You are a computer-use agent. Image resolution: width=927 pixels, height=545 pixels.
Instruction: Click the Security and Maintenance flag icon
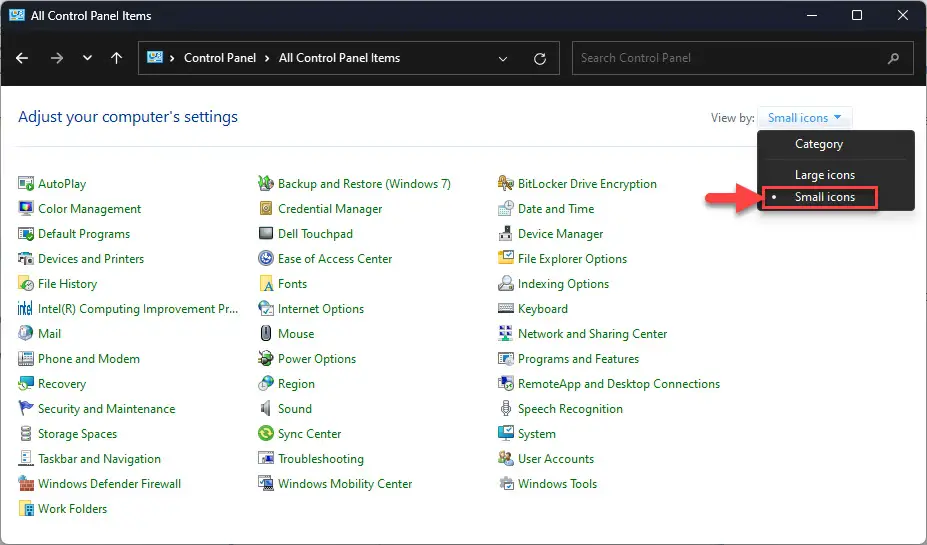(x=25, y=408)
